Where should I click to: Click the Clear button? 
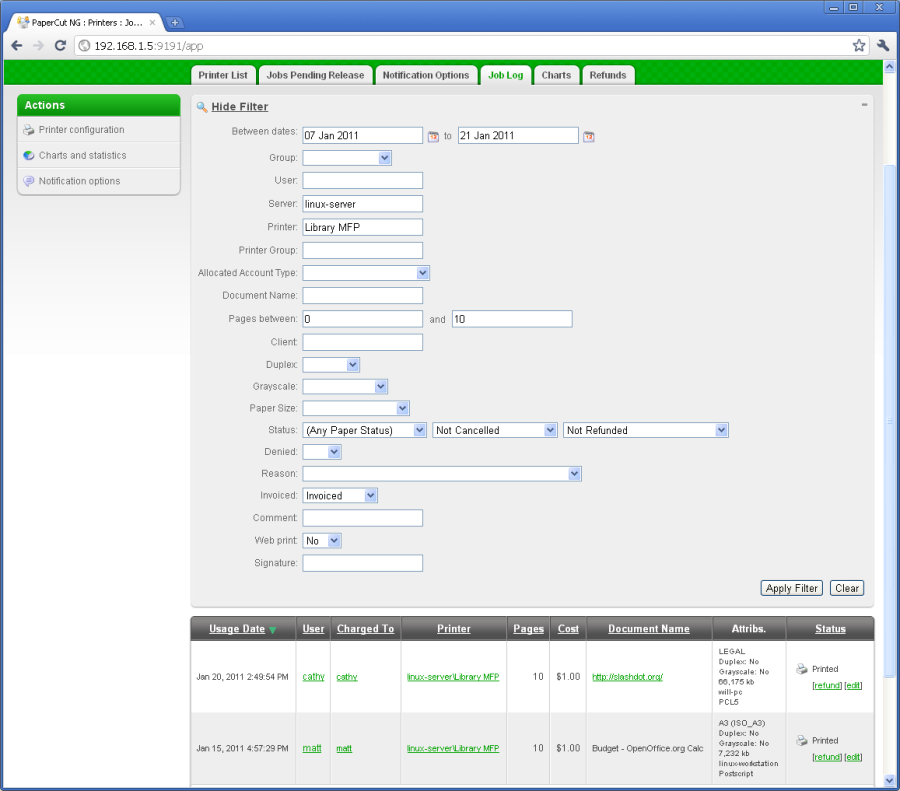coord(847,588)
